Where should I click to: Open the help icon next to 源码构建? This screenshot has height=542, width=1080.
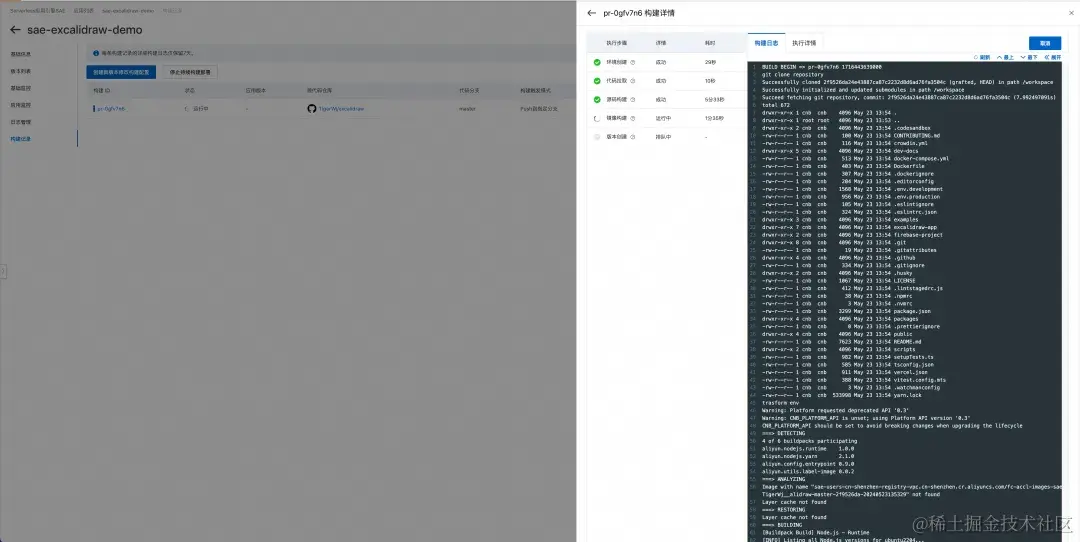632,99
